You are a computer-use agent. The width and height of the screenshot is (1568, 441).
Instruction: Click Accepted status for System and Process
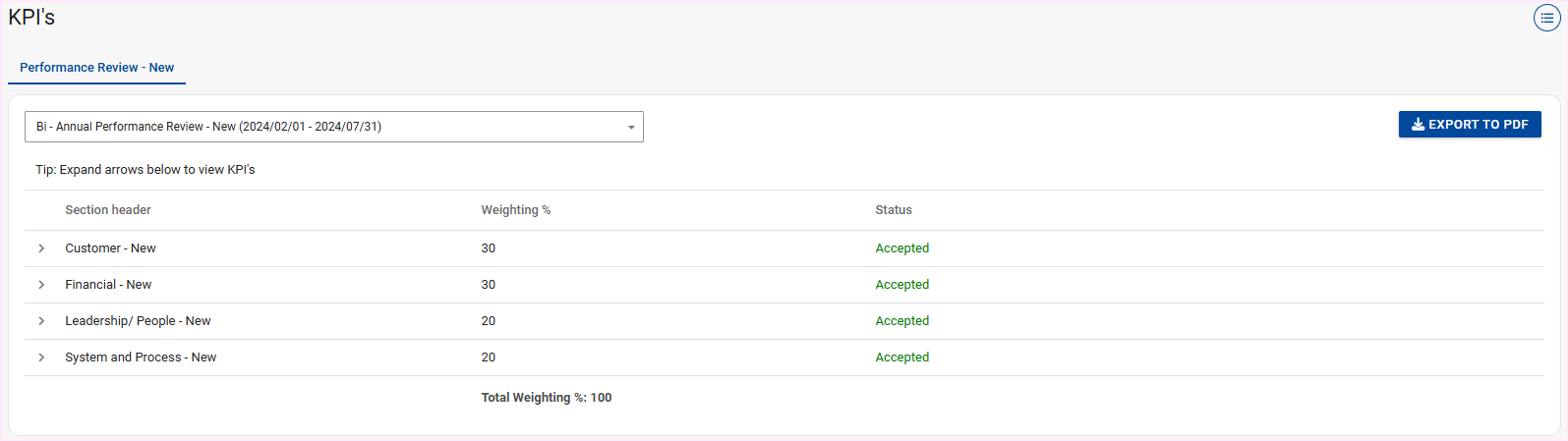[x=901, y=358]
